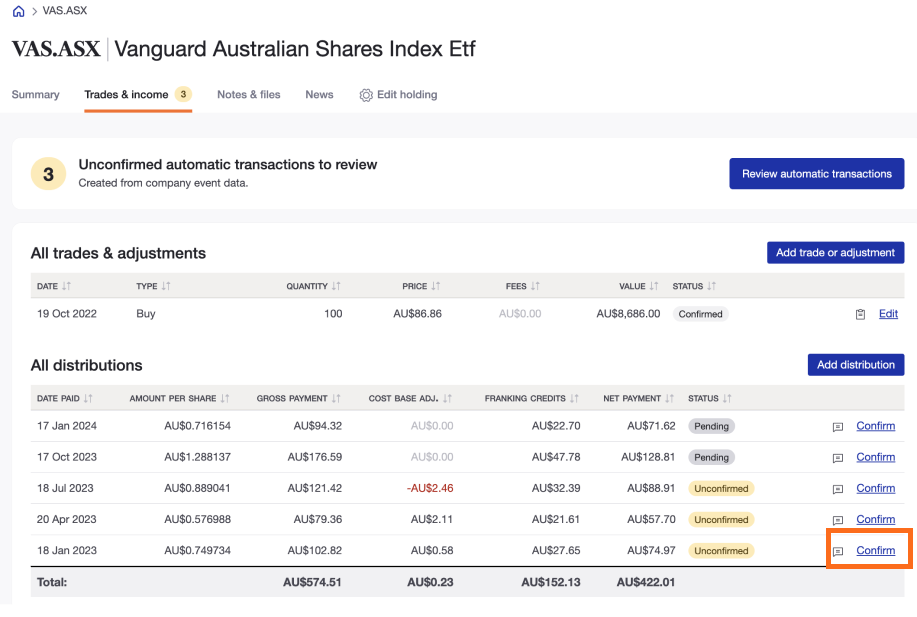Image resolution: width=917 pixels, height=617 pixels.
Task: Select the AU$86.86 price cell
Action: click(417, 314)
